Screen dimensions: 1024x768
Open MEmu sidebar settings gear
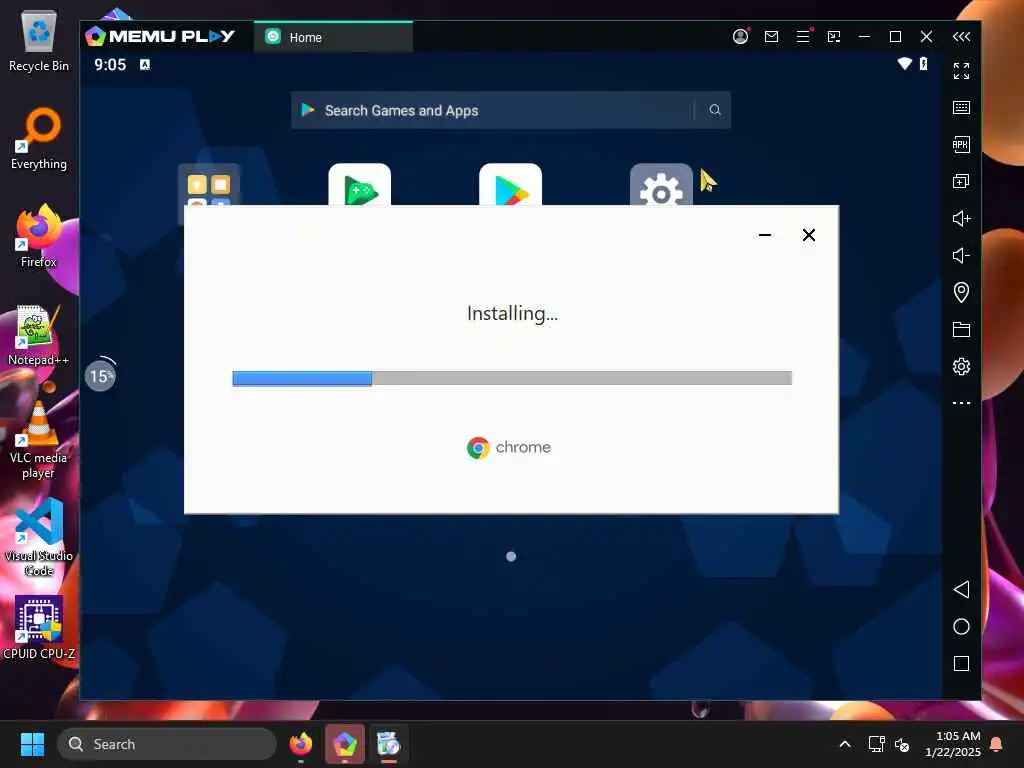(961, 366)
